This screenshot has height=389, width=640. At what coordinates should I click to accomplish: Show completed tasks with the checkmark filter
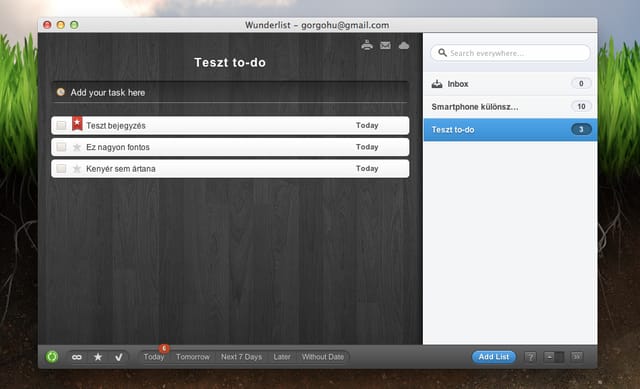click(119, 357)
